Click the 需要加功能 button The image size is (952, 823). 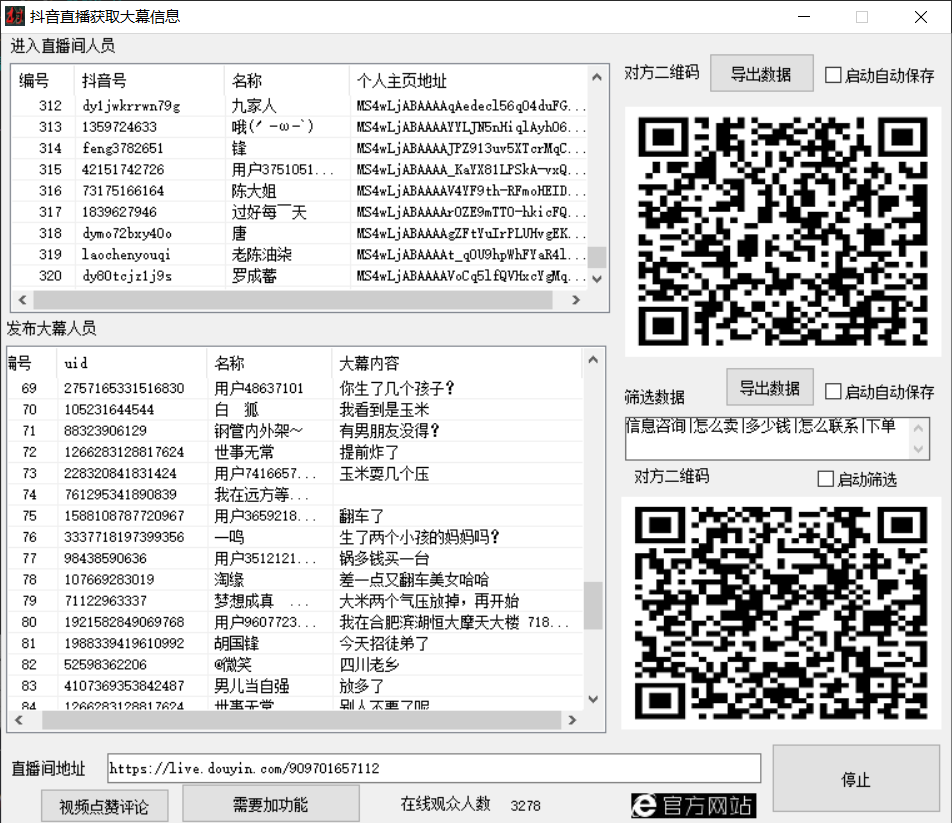[x=271, y=804]
